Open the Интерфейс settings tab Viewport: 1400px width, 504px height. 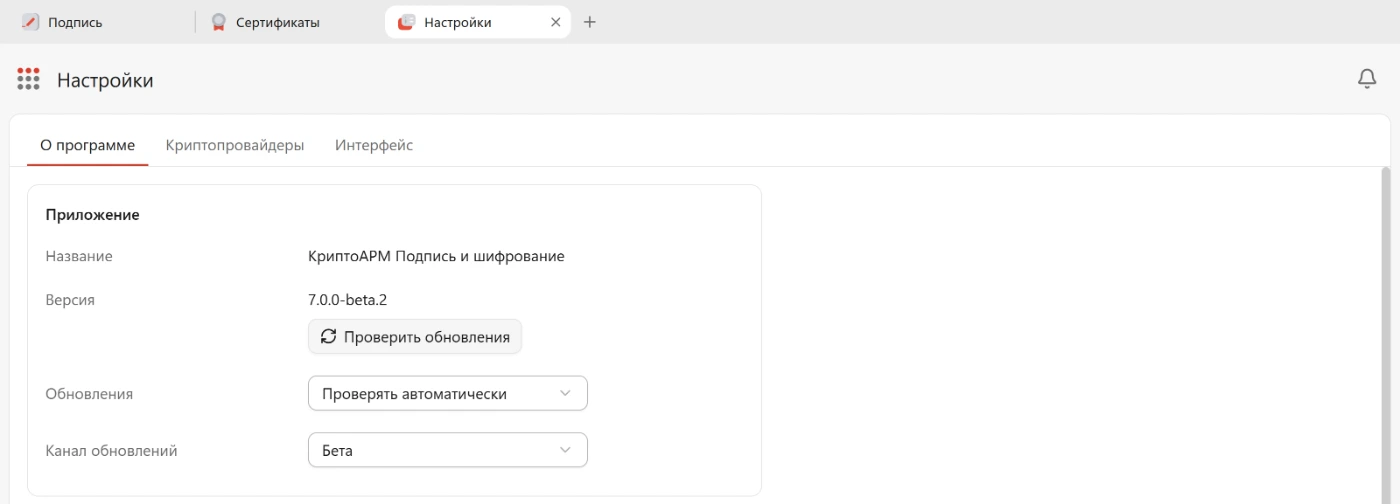coord(374,145)
